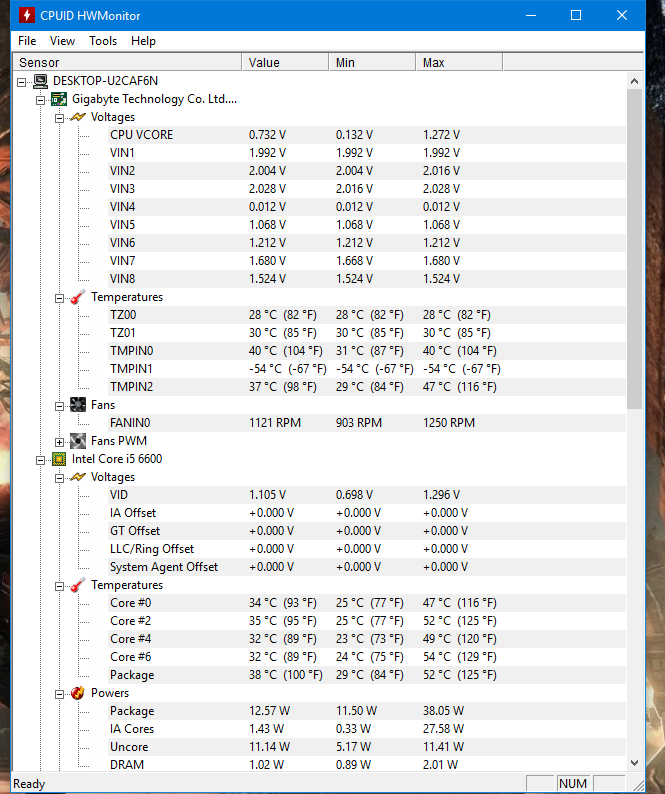The width and height of the screenshot is (665, 794).
Task: Click the Fans PWM icon
Action: pos(77,441)
